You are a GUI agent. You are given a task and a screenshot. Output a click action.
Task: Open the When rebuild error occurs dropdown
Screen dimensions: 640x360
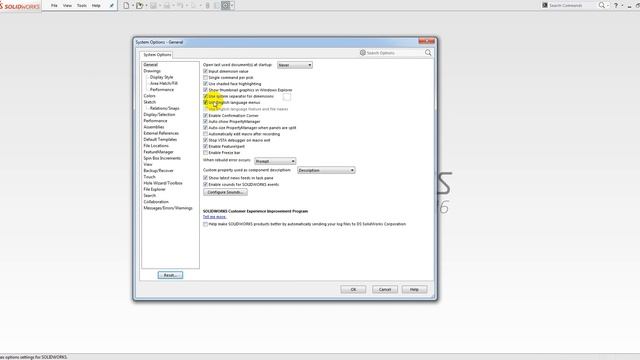click(275, 161)
